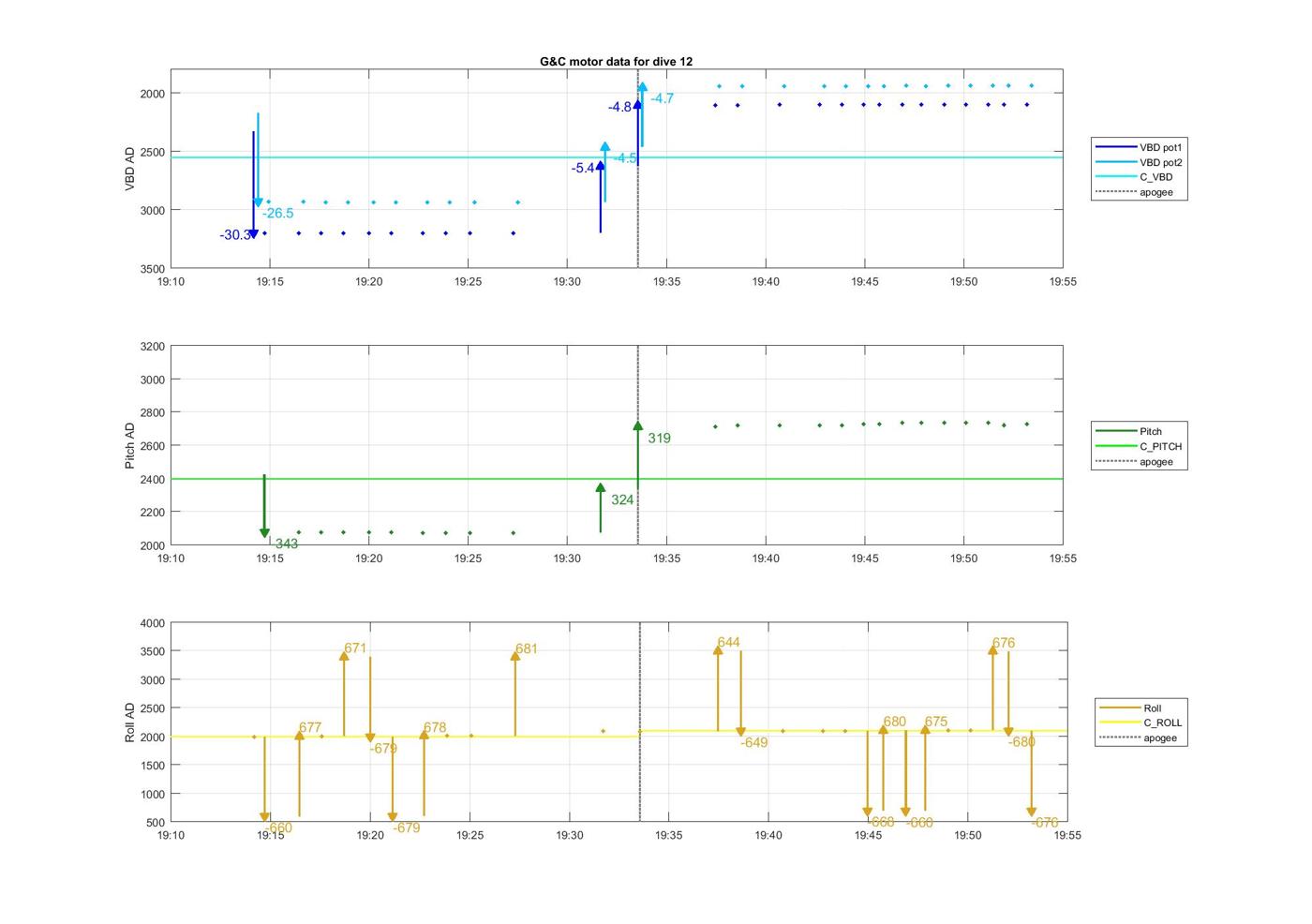Click the "-4.7" VBD data label
This screenshot has width=1312, height=924.
coord(662,98)
